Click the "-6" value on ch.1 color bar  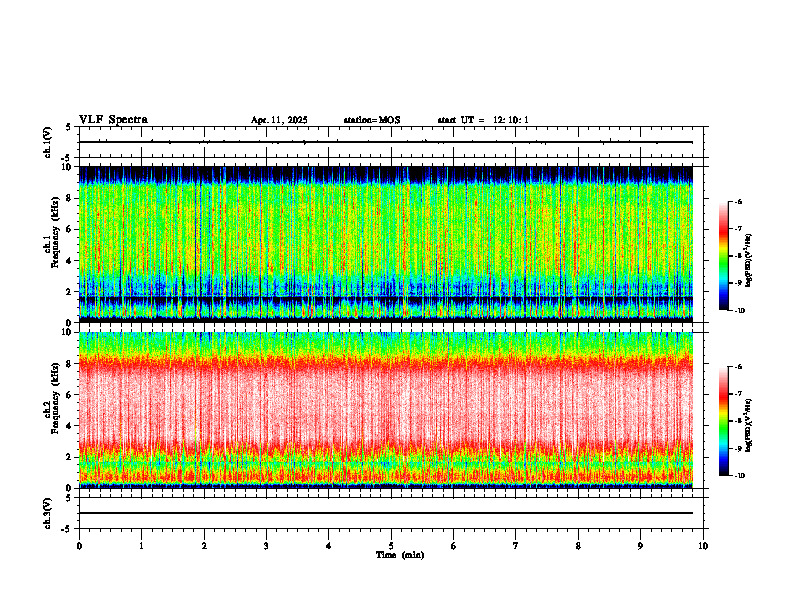(x=738, y=201)
